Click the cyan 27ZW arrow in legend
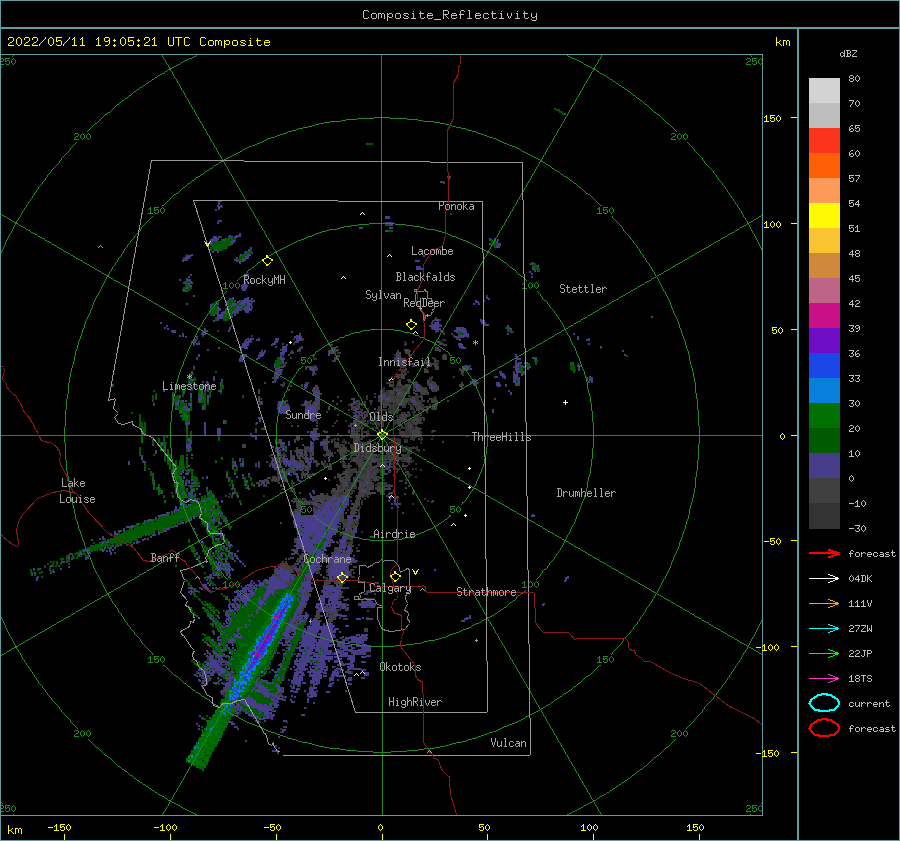Screen dimensions: 900x841 tap(824, 629)
